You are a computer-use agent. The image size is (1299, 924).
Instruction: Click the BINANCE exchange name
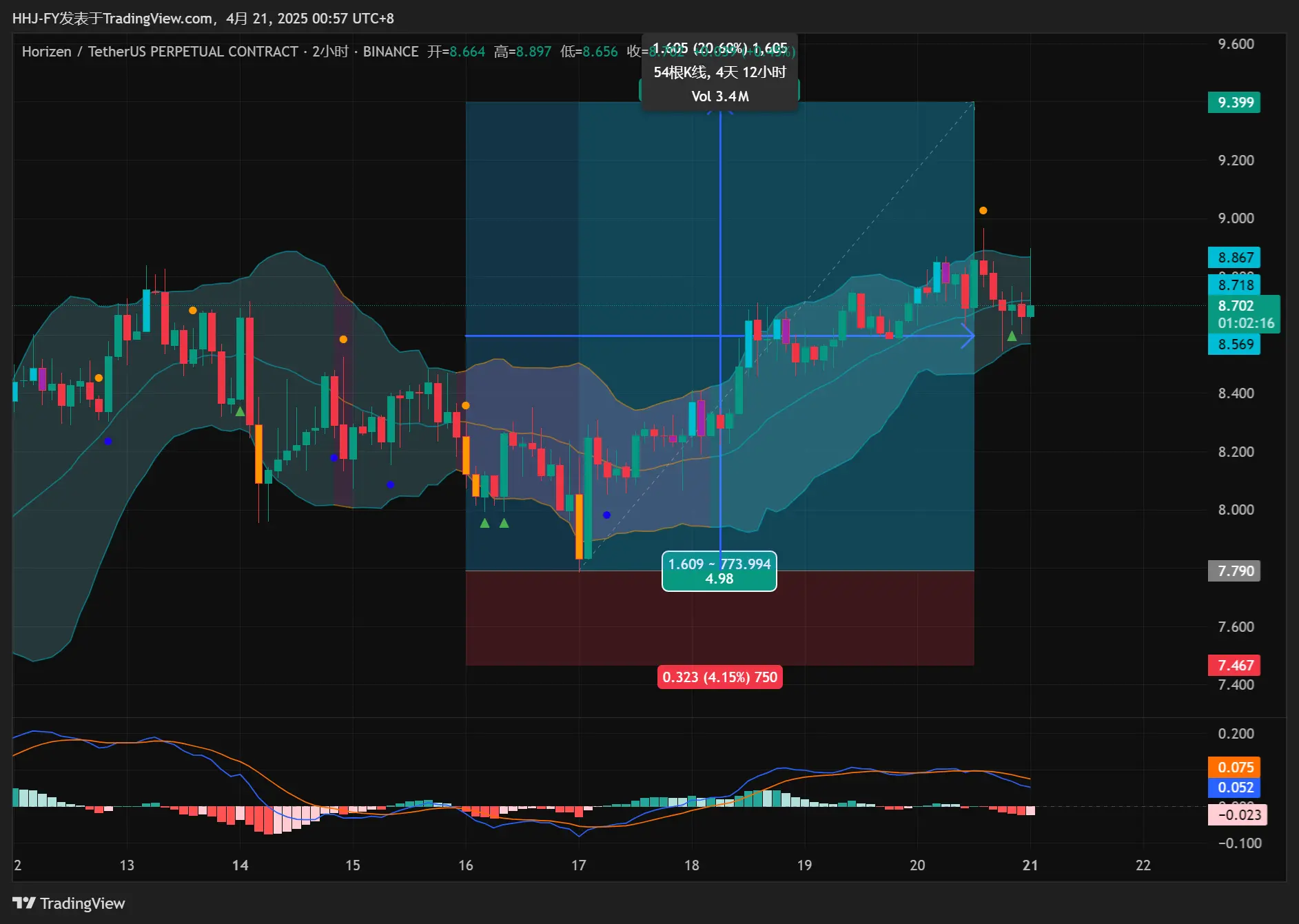tap(391, 52)
